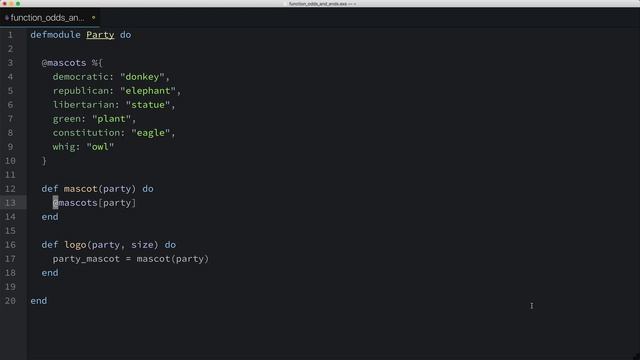Click the function name "logo"
The image size is (640, 360).
[x=75, y=245]
